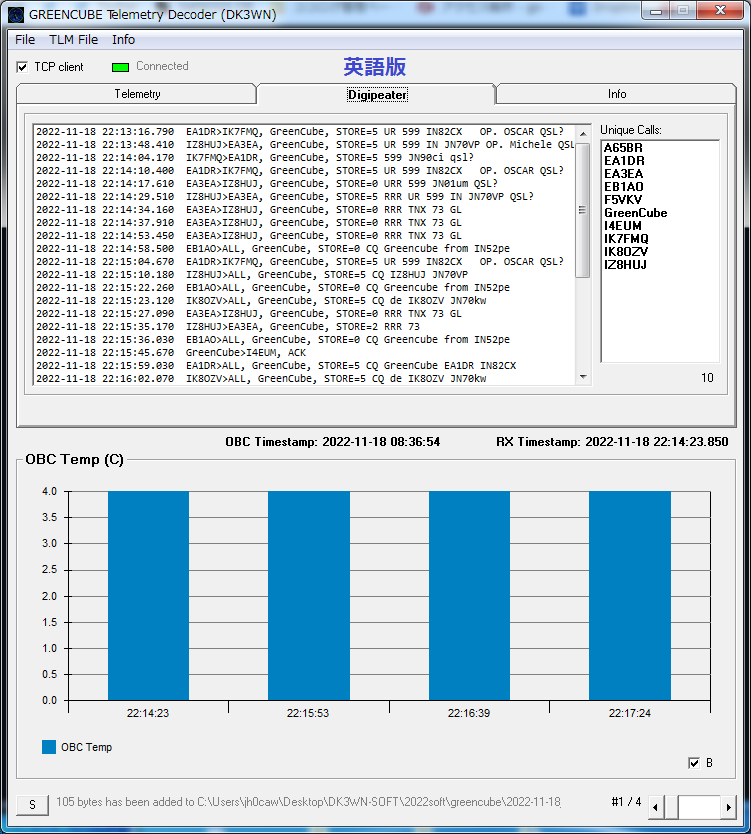Screen dimensions: 751x834
Task: Select the Digipeater tab
Action: pos(377,95)
